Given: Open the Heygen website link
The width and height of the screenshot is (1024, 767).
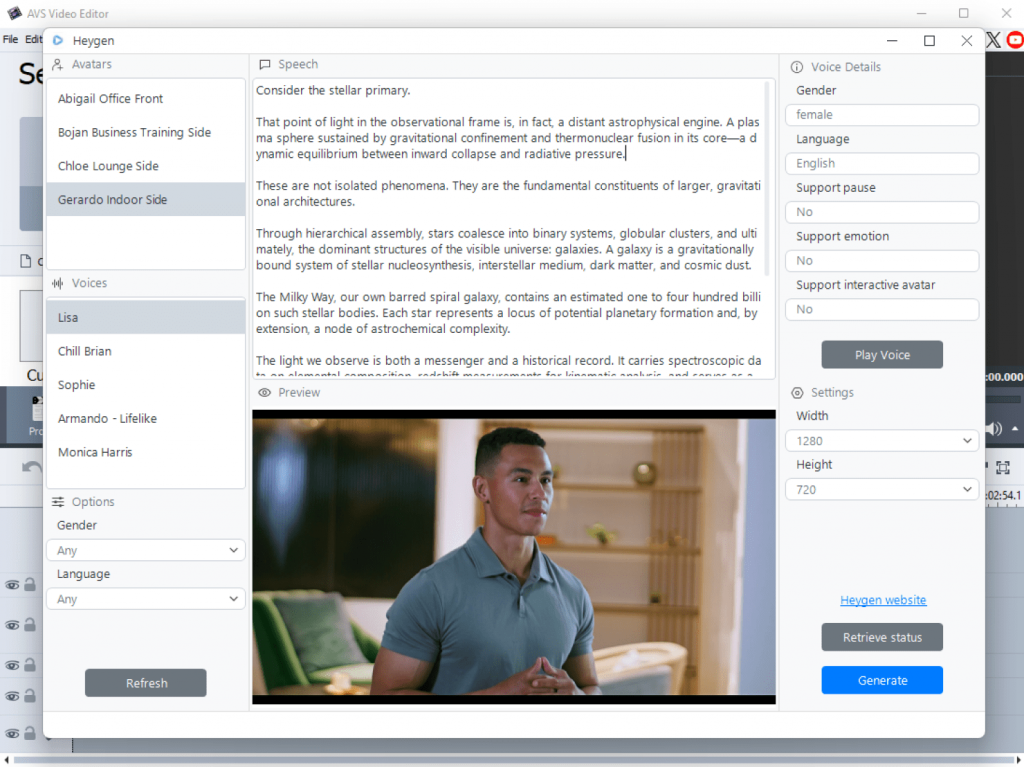Looking at the screenshot, I should (883, 600).
